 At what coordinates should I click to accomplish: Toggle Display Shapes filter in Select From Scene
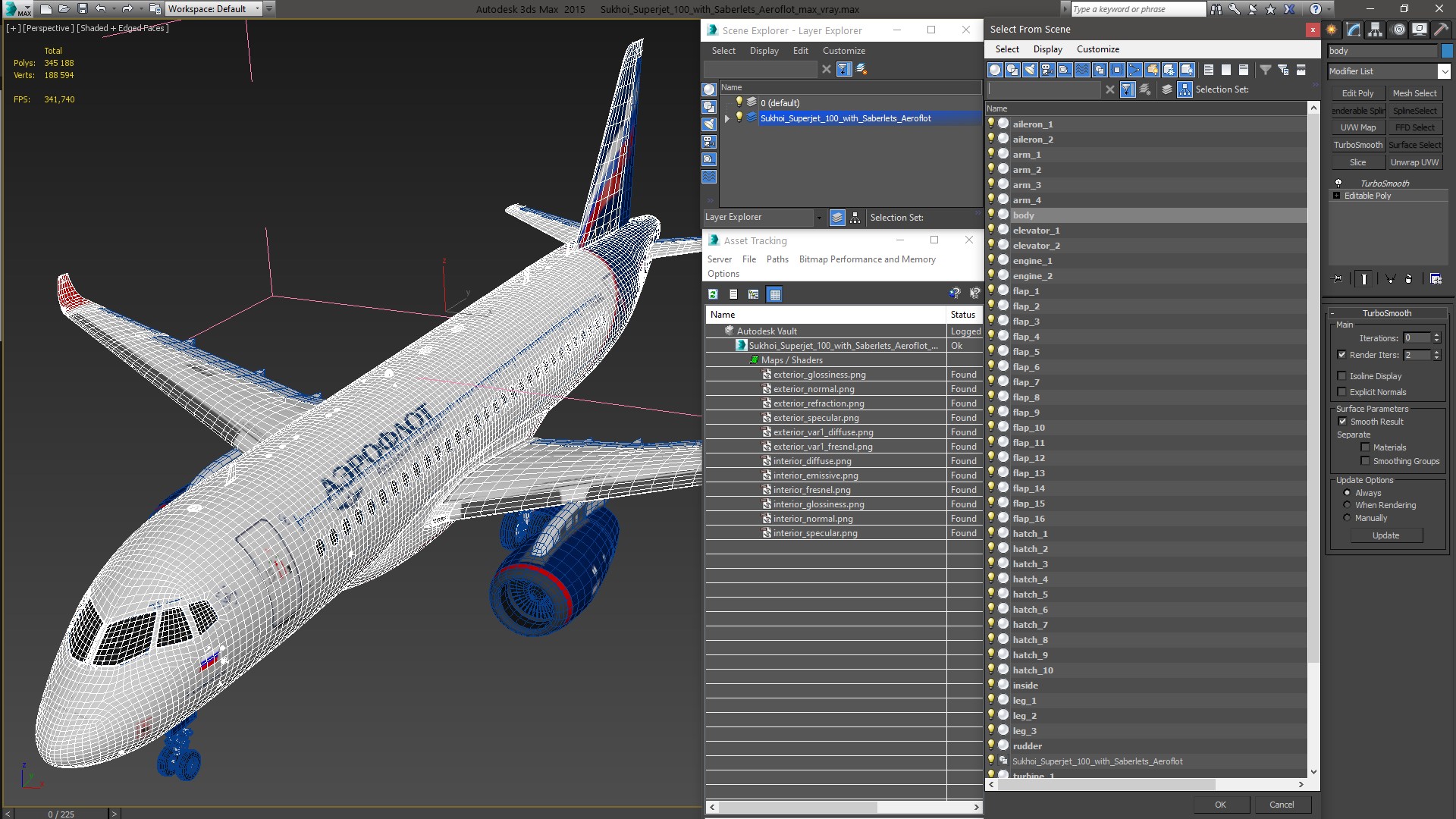[1012, 70]
